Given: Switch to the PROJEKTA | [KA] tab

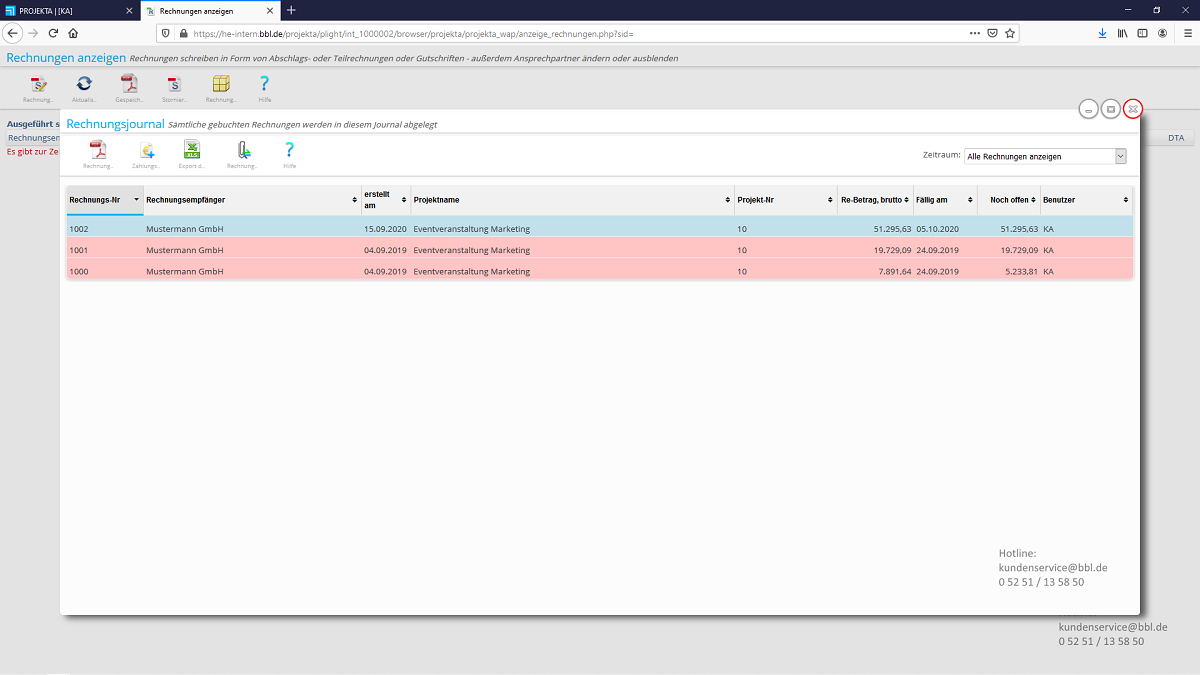Looking at the screenshot, I should click(x=68, y=10).
